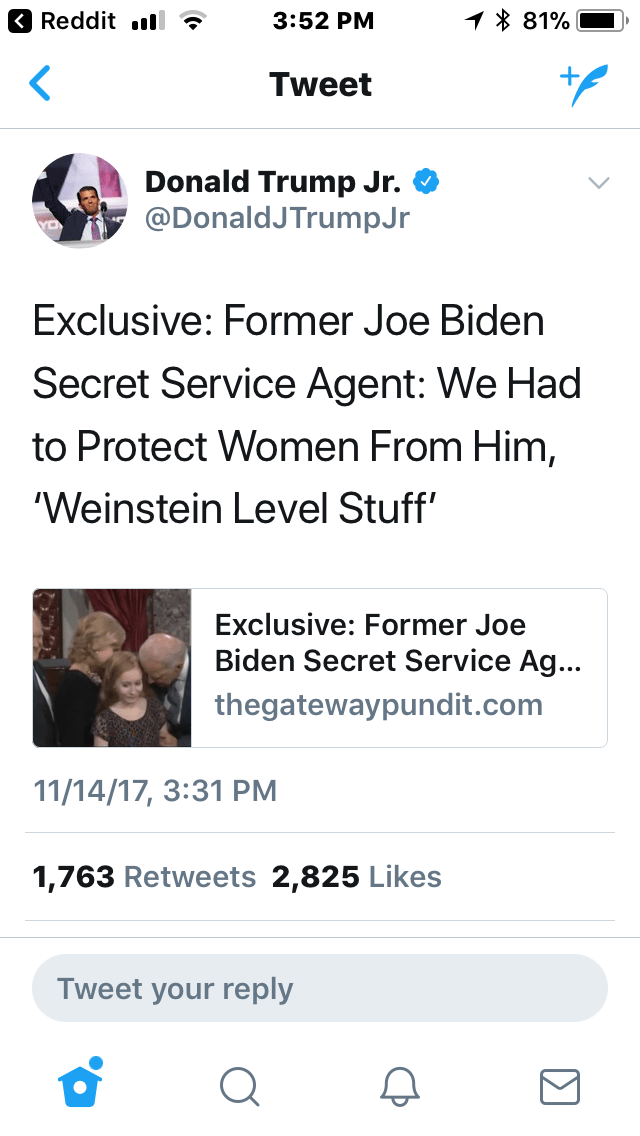Screen dimensions: 640x1136
Task: Open the Home tab icon
Action: pos(80,1084)
